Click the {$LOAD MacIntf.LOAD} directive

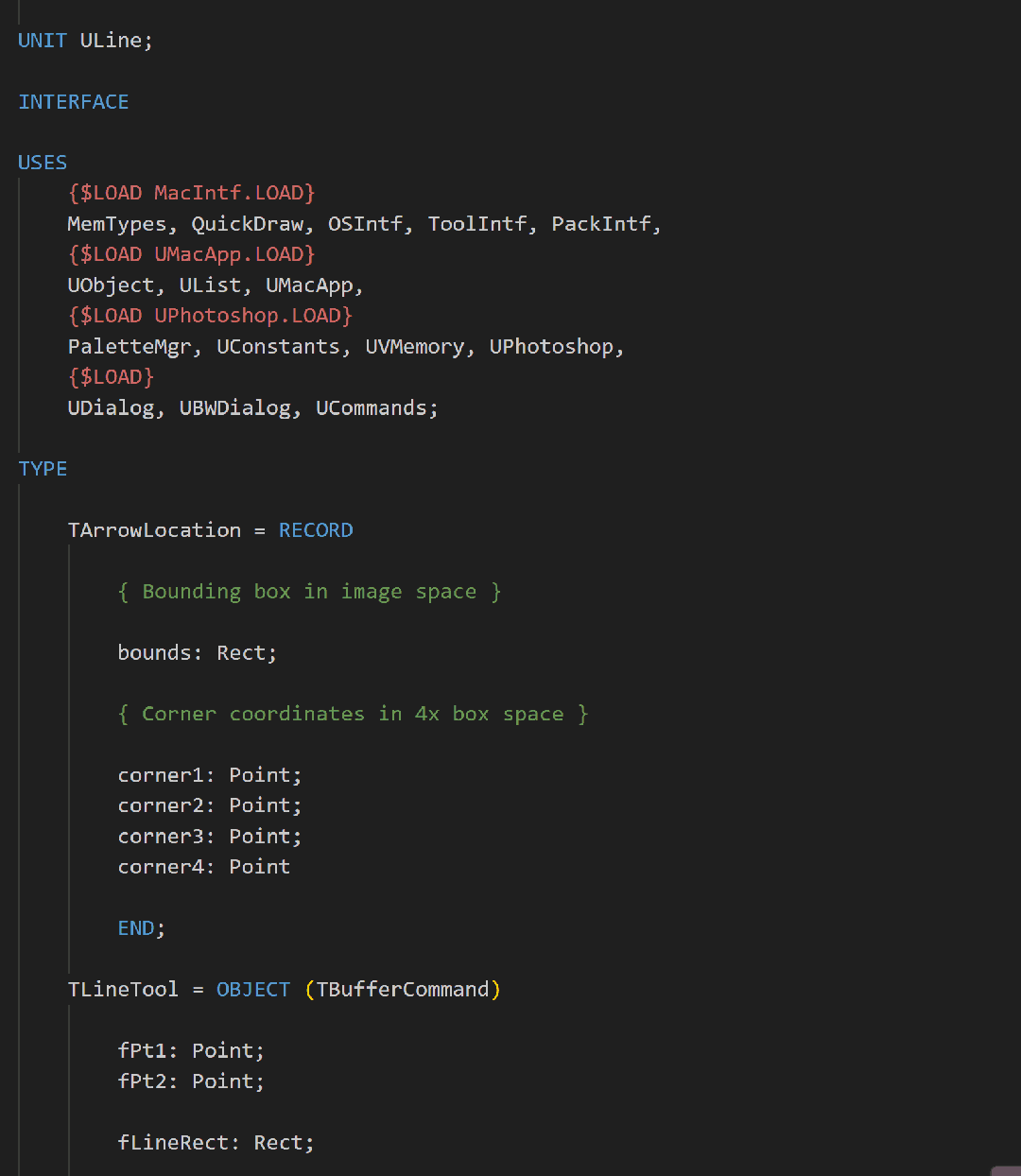(x=192, y=193)
